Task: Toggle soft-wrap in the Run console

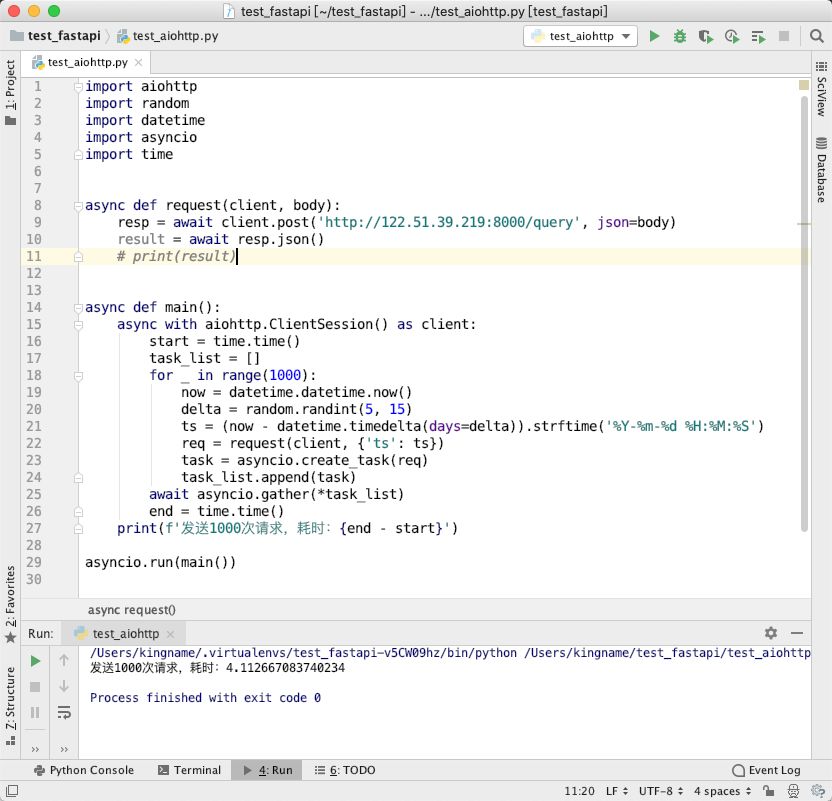Action: click(64, 712)
